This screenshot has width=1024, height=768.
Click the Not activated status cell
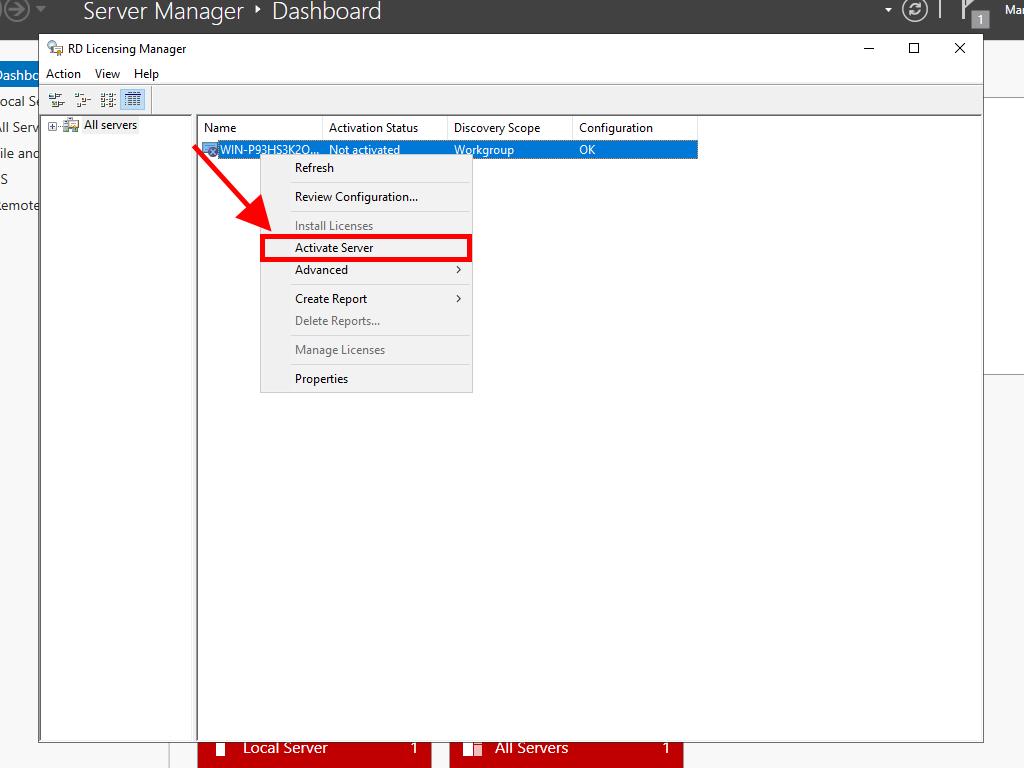click(364, 150)
